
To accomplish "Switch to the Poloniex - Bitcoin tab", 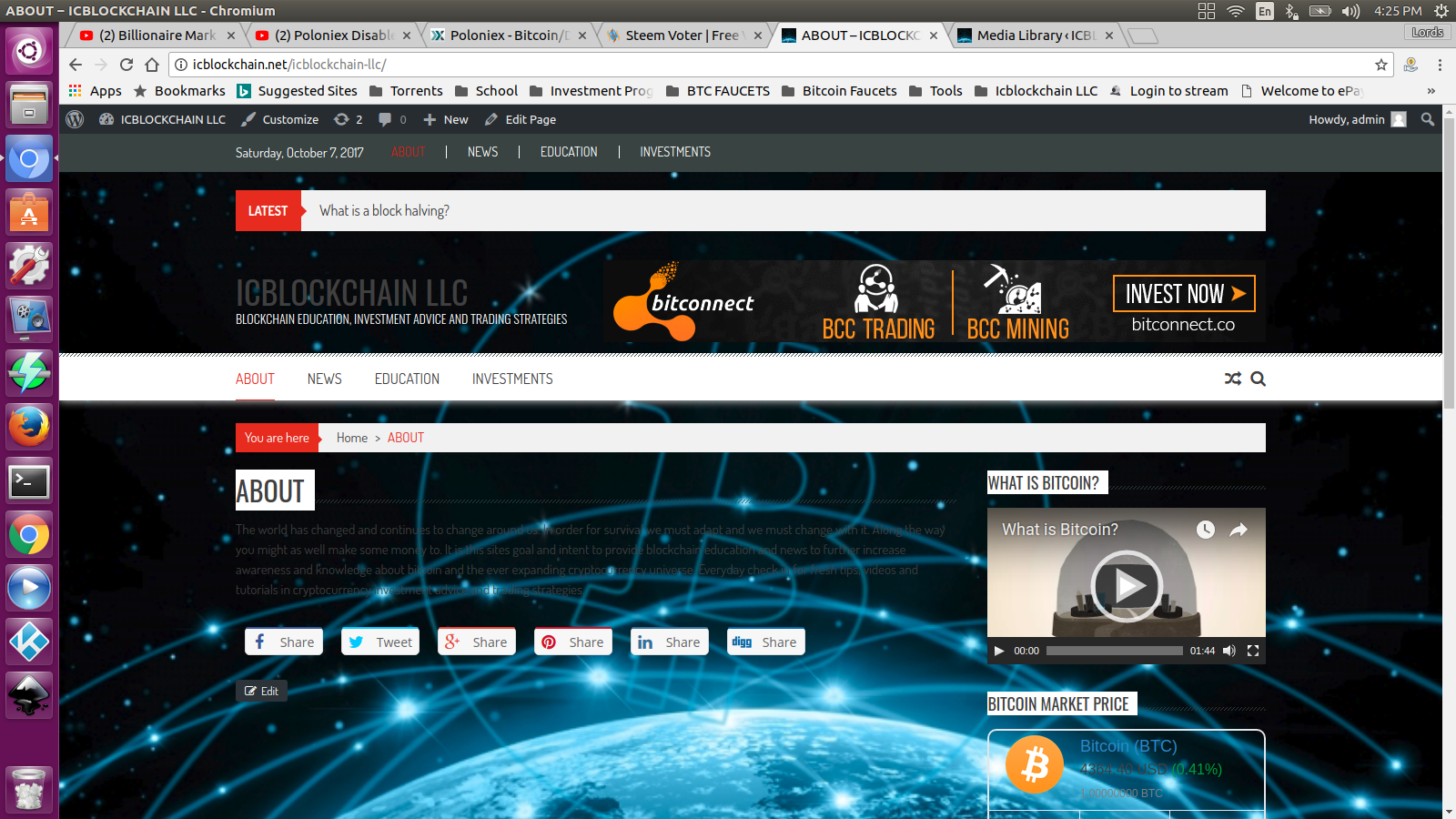I will (x=508, y=35).
